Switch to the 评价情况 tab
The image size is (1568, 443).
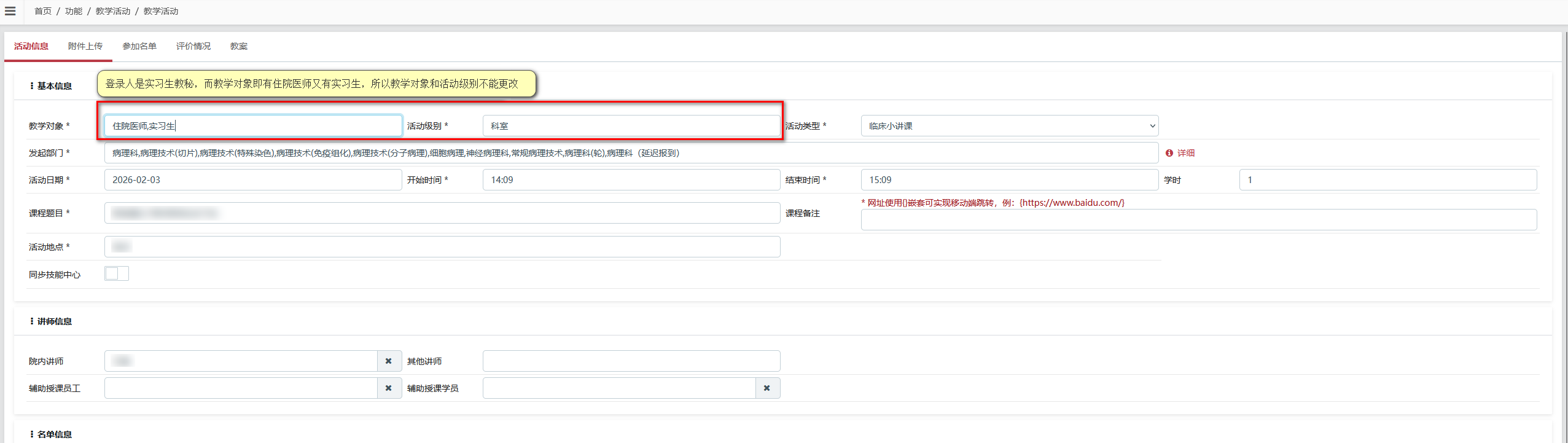point(193,46)
